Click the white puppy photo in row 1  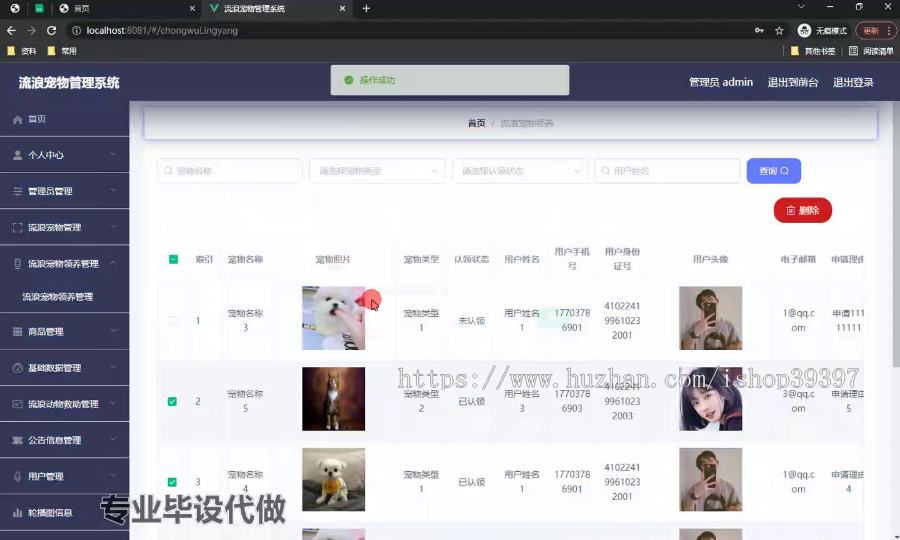coord(333,318)
